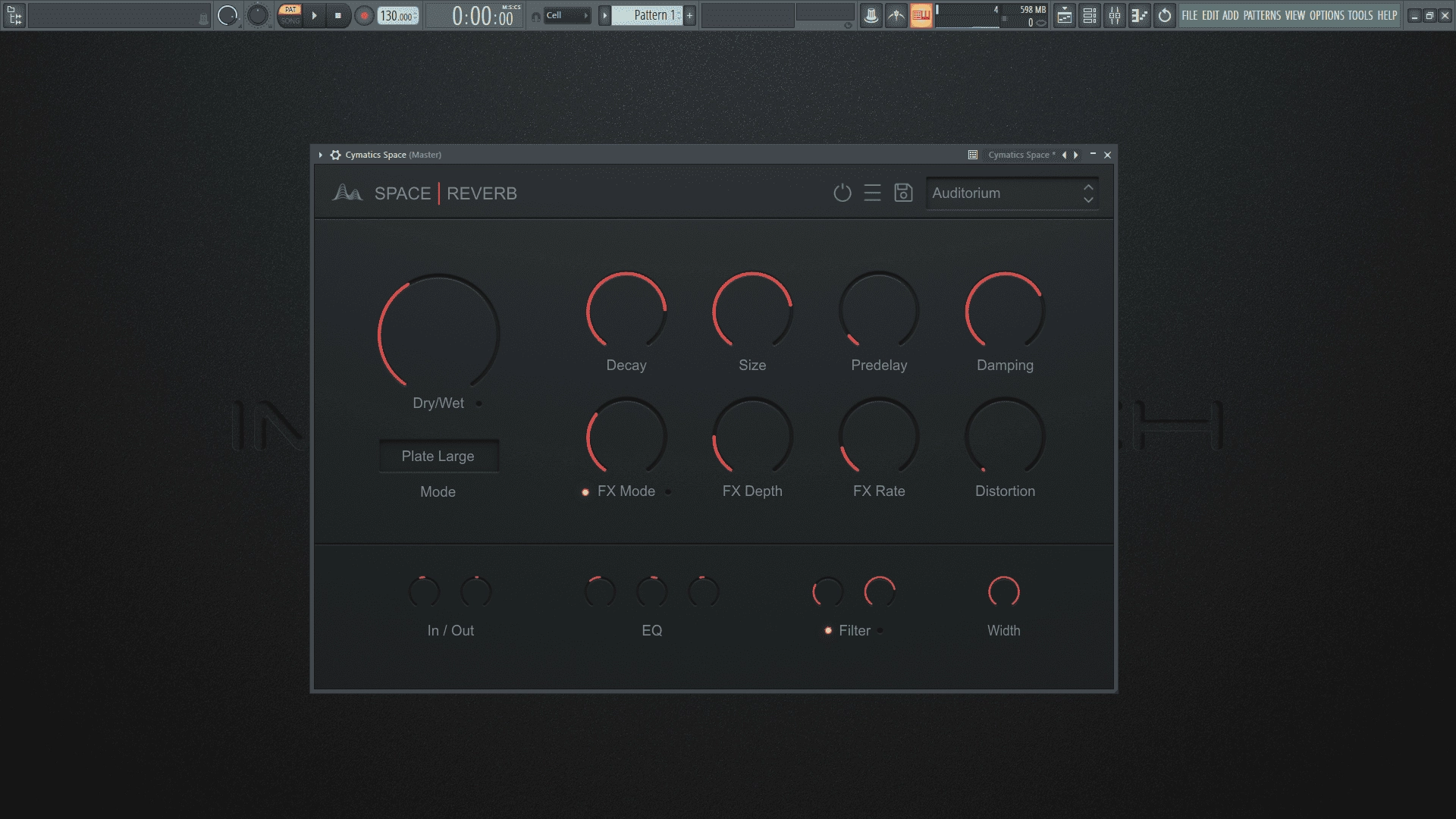
Task: Close the Cymatics Space plugin window
Action: 1107,155
